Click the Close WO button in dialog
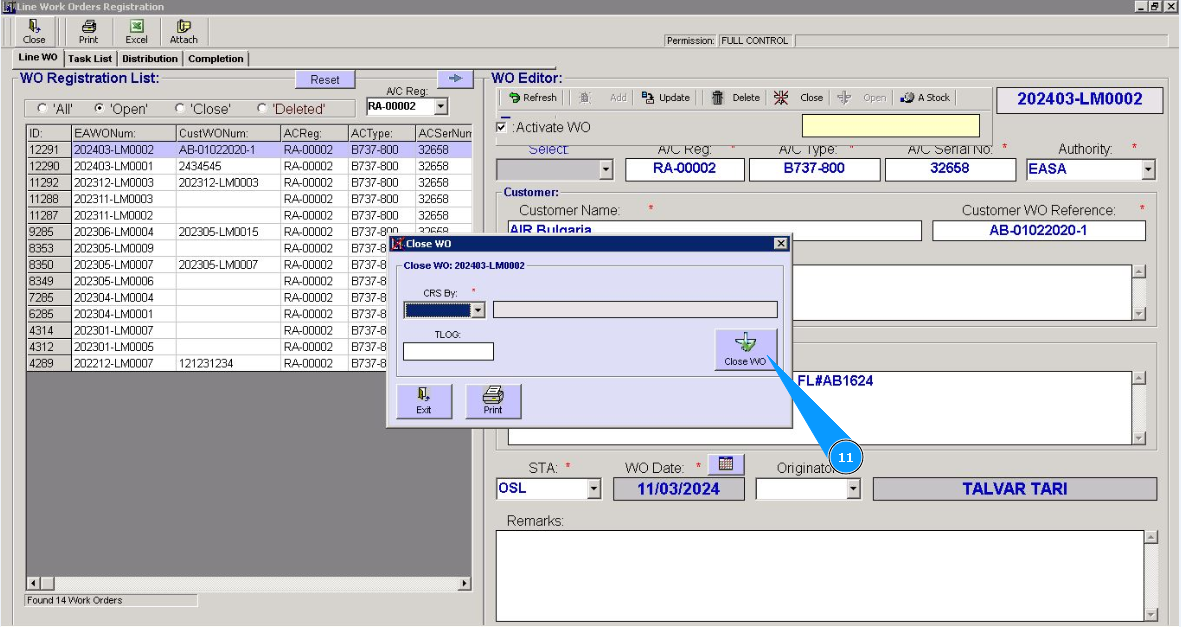Screen dimensions: 1181x629 coord(746,350)
